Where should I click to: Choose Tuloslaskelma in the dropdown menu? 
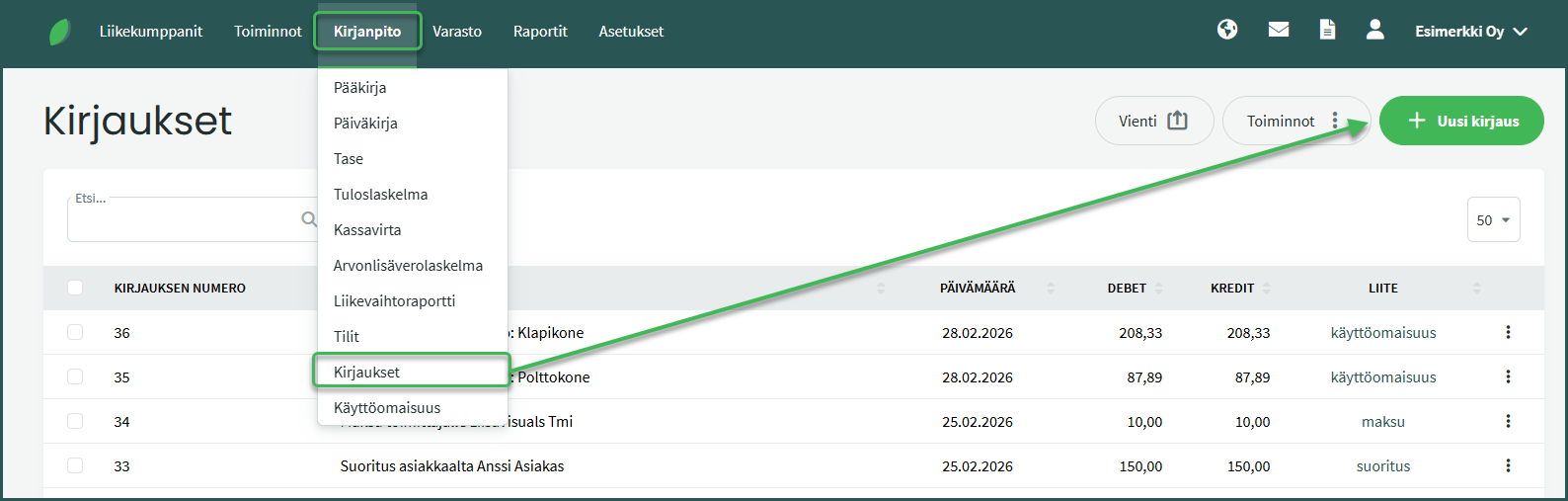(380, 194)
